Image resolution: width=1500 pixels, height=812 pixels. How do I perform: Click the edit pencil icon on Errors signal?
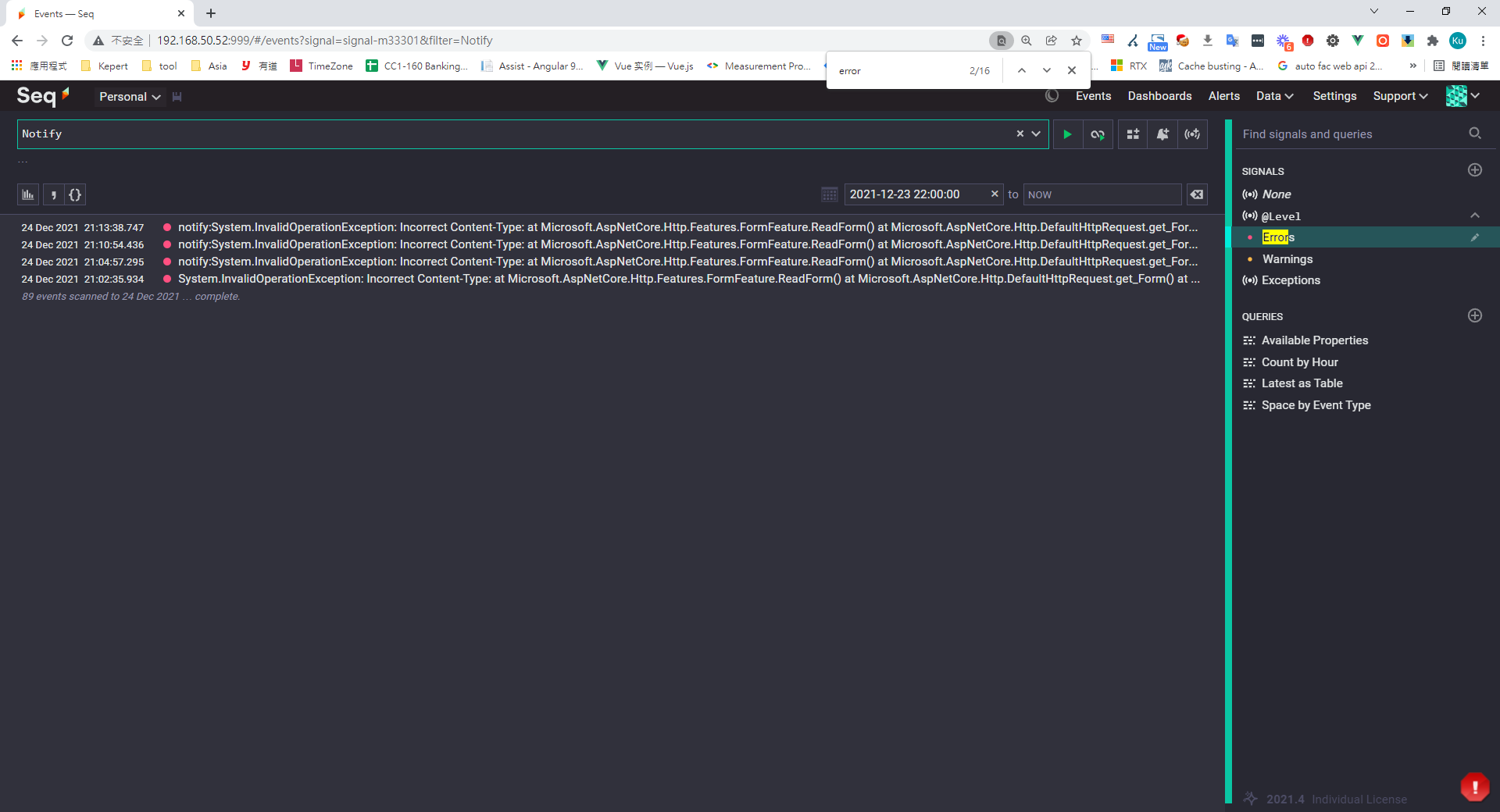(1475, 237)
